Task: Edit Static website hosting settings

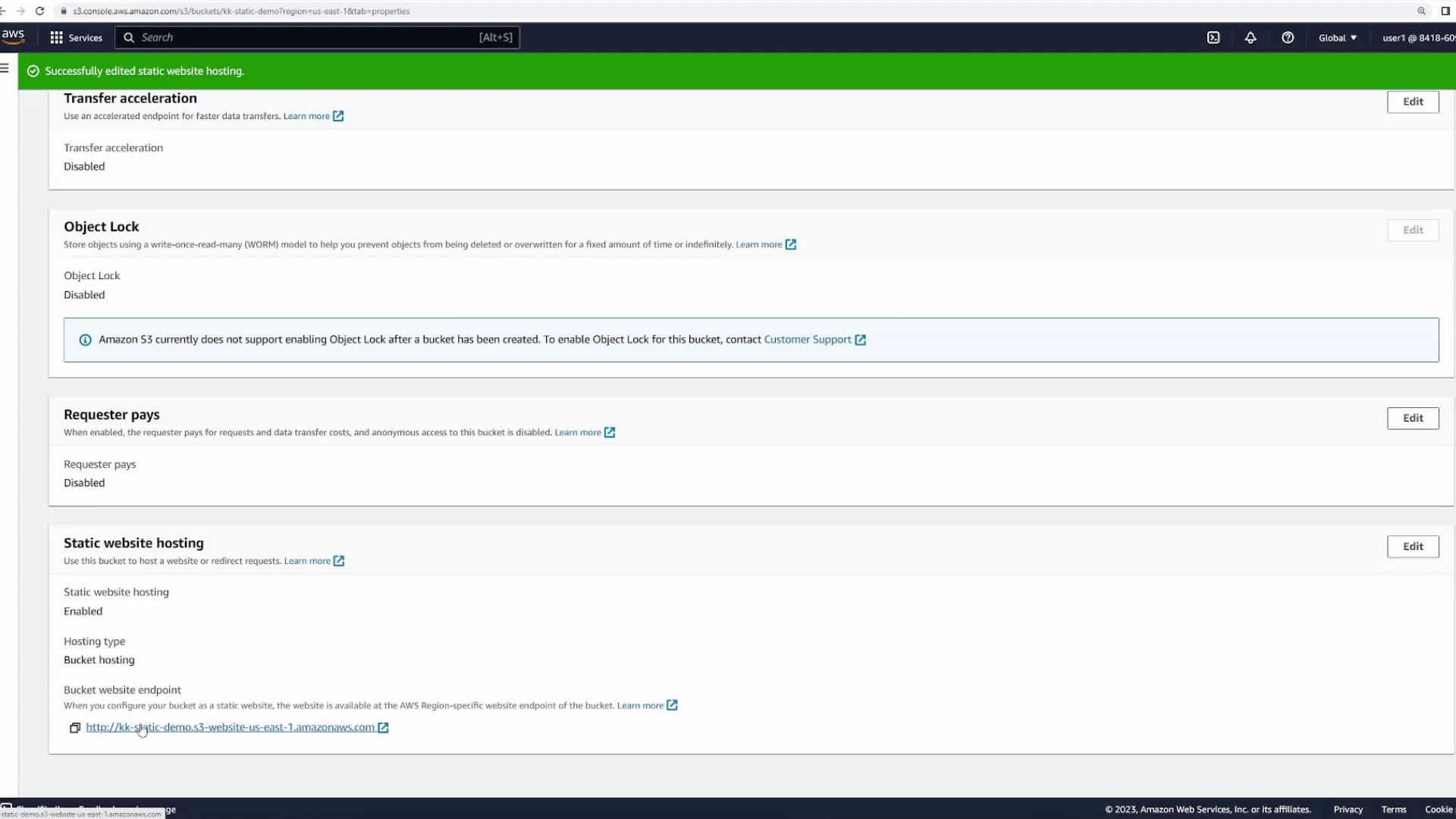Action: [1412, 547]
